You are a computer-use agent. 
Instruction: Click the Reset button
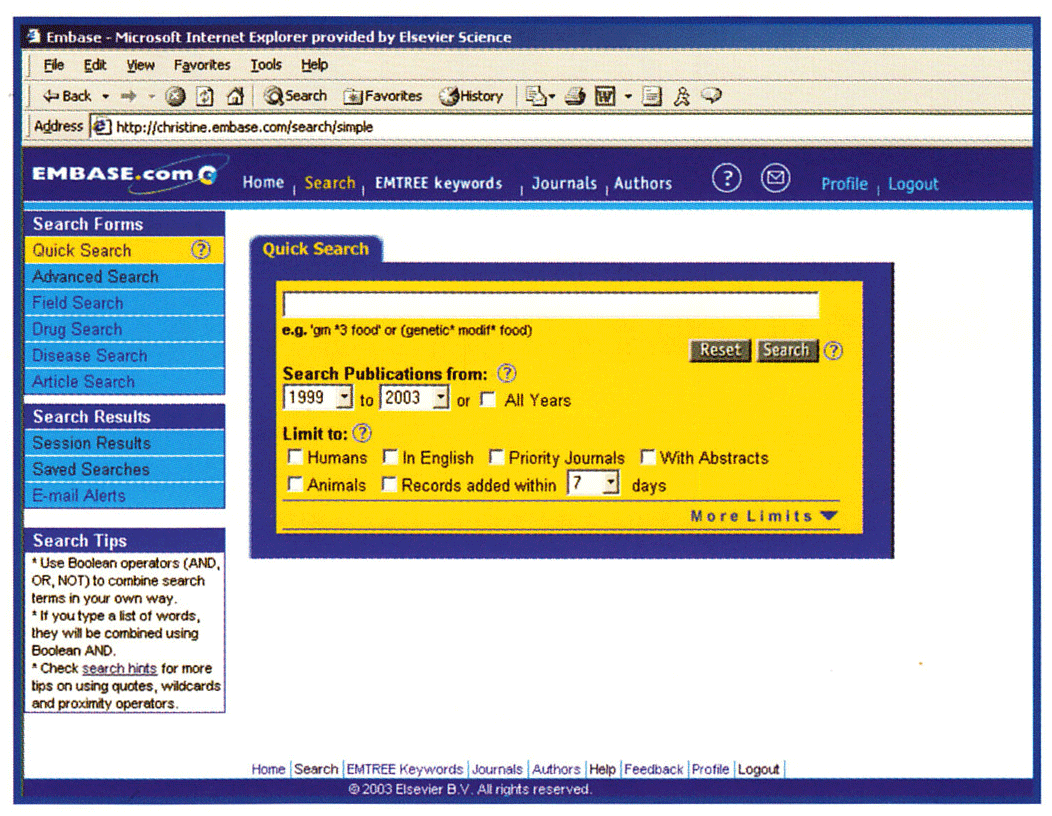720,350
